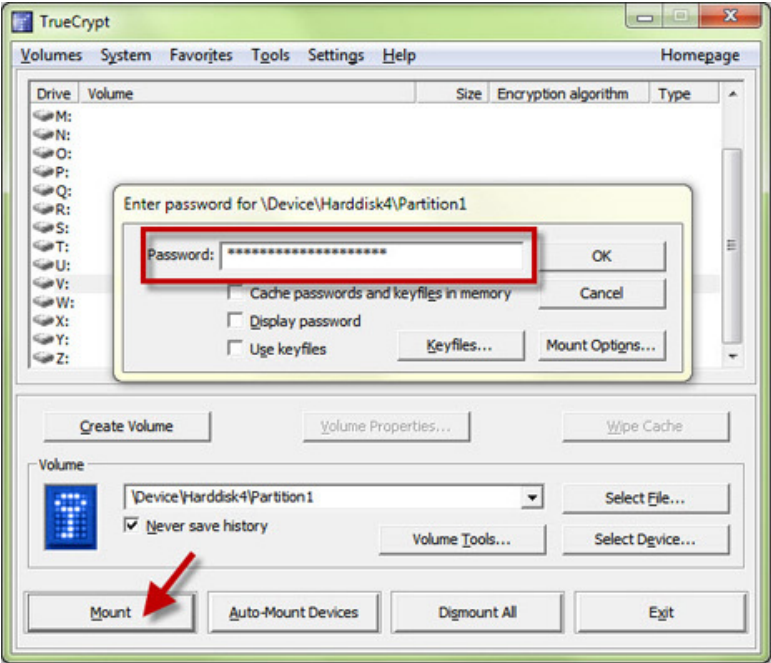Check the Display password box

click(x=236, y=321)
